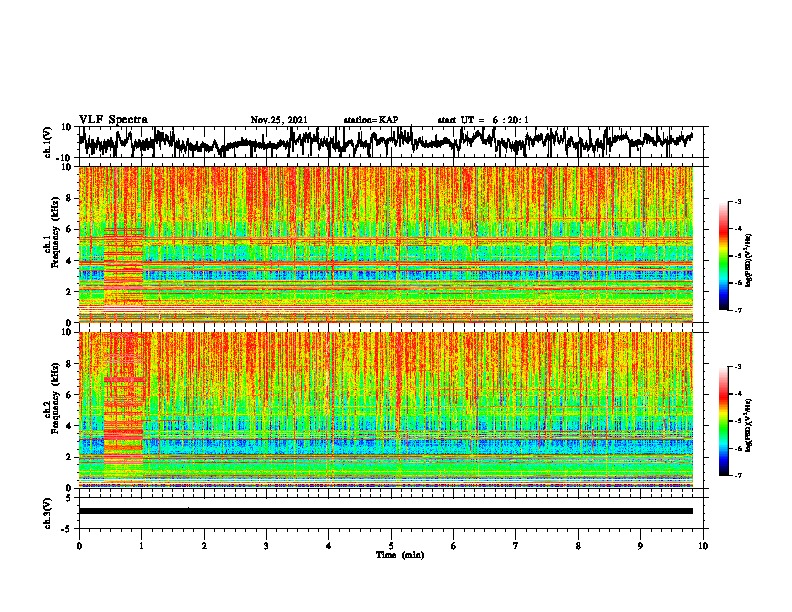Viewport: 792px width, 612px height.
Task: Click the "8" kHz tick on ch.1 frequency axis
Action: click(69, 198)
